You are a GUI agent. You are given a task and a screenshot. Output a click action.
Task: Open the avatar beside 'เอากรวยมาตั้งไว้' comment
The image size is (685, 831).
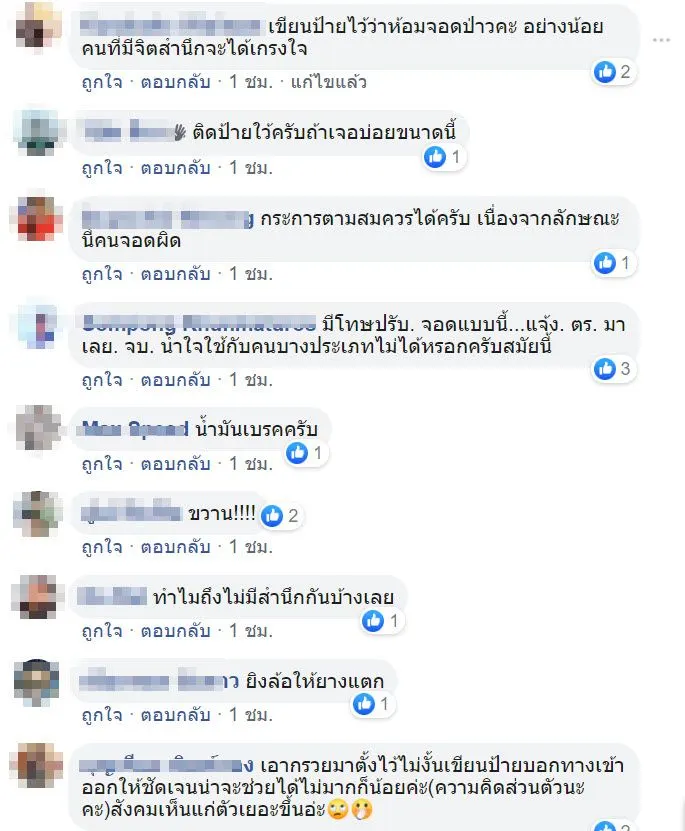tap(36, 766)
